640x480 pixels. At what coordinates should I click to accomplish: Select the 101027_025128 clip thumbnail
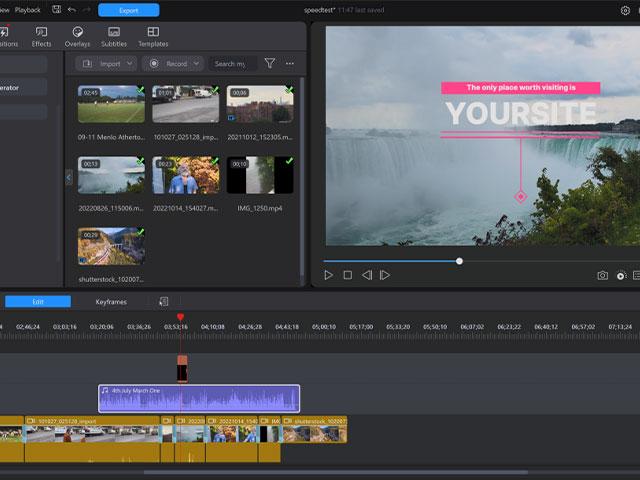pos(185,104)
